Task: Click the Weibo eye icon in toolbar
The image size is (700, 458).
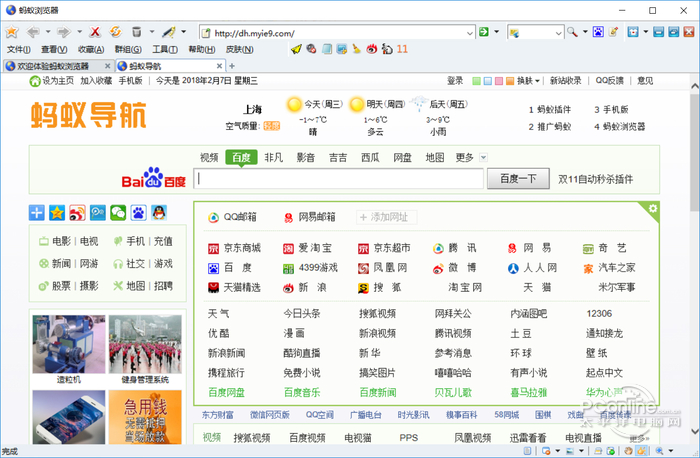Action: pyautogui.click(x=371, y=49)
